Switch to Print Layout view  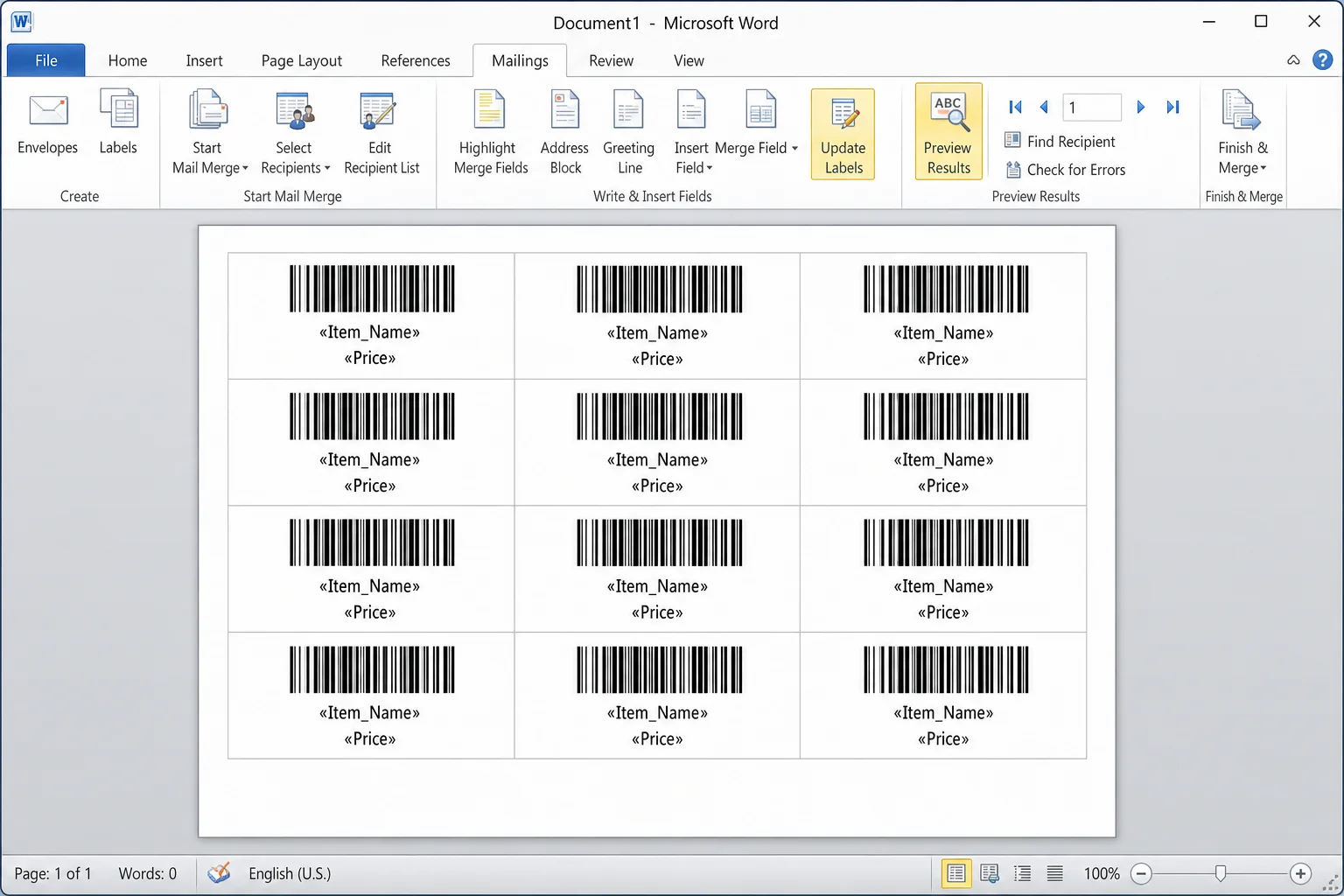pos(956,873)
